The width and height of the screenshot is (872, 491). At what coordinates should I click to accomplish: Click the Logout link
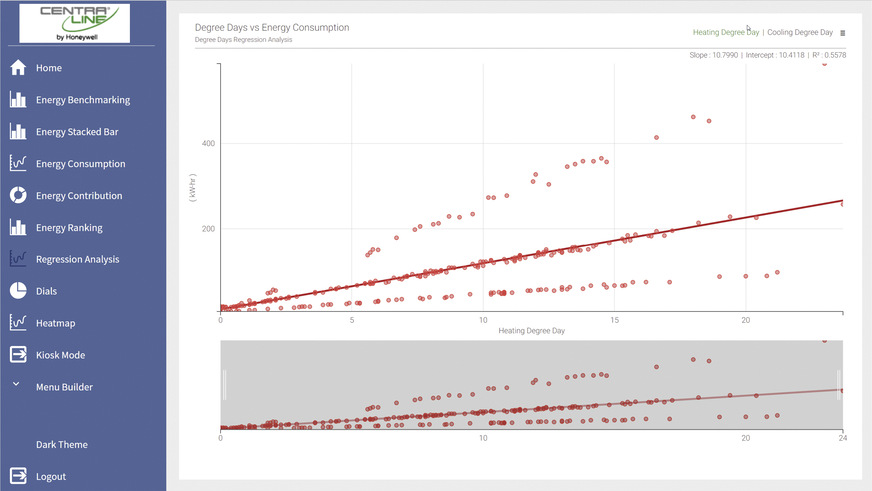pyautogui.click(x=50, y=477)
